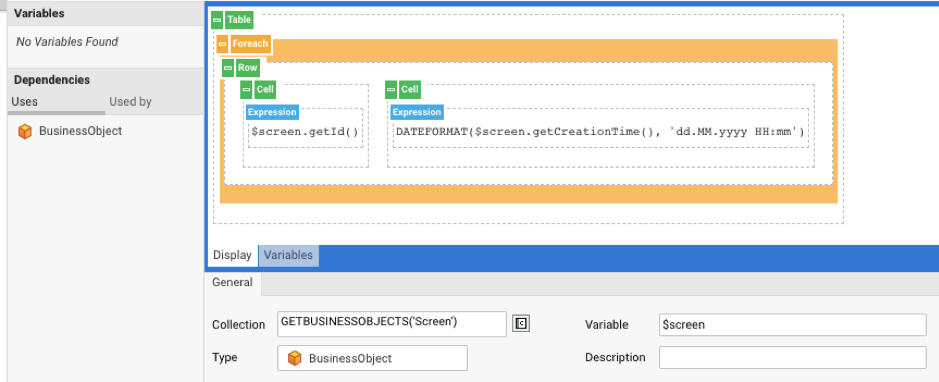Viewport: 939px width, 382px height.
Task: Click the $screen.getId() expression text
Action: tap(304, 132)
